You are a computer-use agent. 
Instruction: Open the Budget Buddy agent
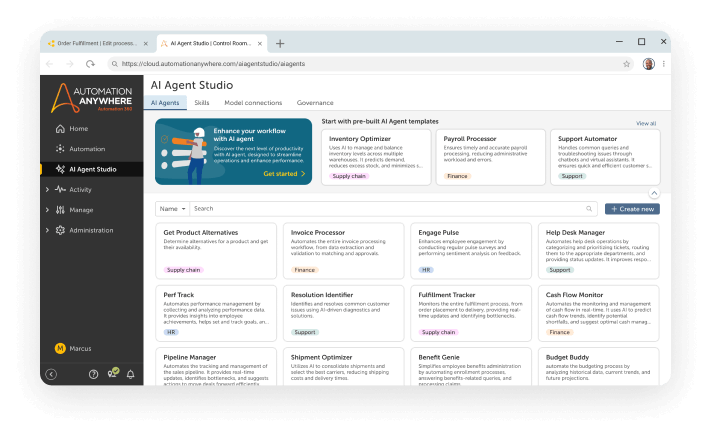click(x=599, y=367)
